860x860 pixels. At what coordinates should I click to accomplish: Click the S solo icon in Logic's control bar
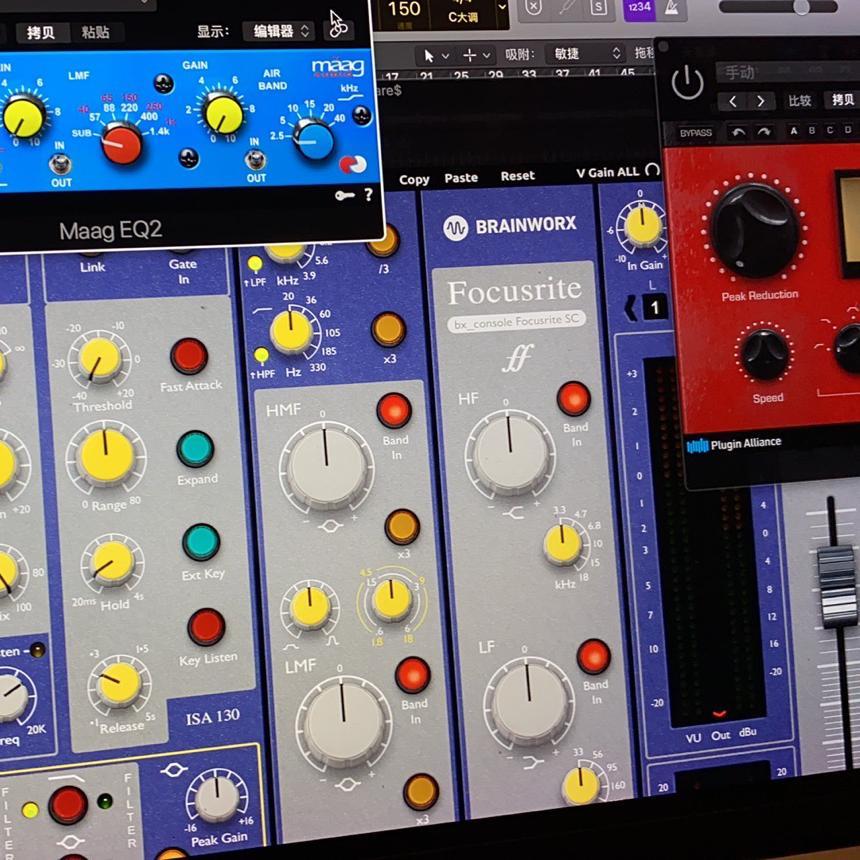[x=599, y=8]
